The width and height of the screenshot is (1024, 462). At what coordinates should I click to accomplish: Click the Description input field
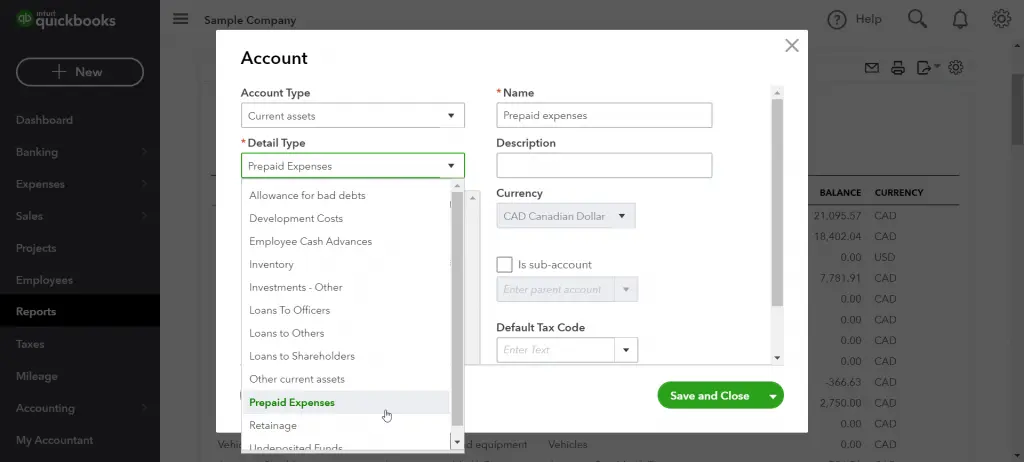pos(604,166)
